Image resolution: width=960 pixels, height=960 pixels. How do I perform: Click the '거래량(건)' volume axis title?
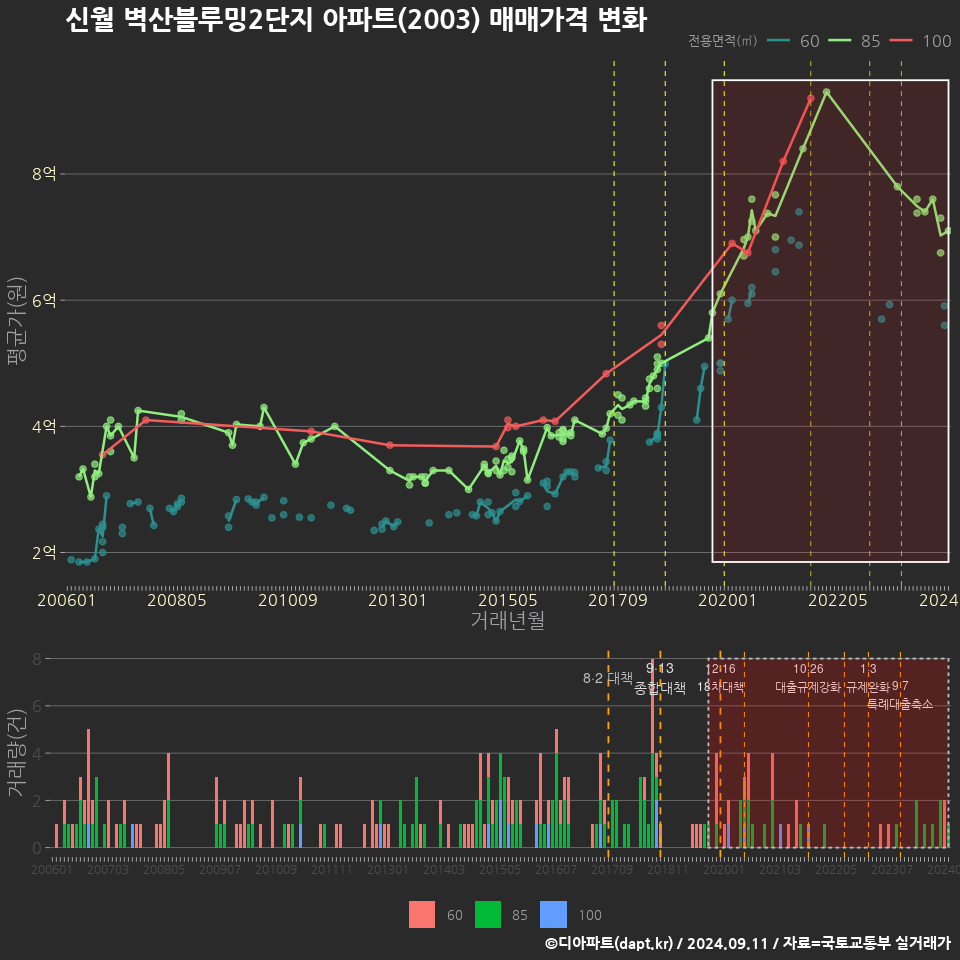point(16,753)
